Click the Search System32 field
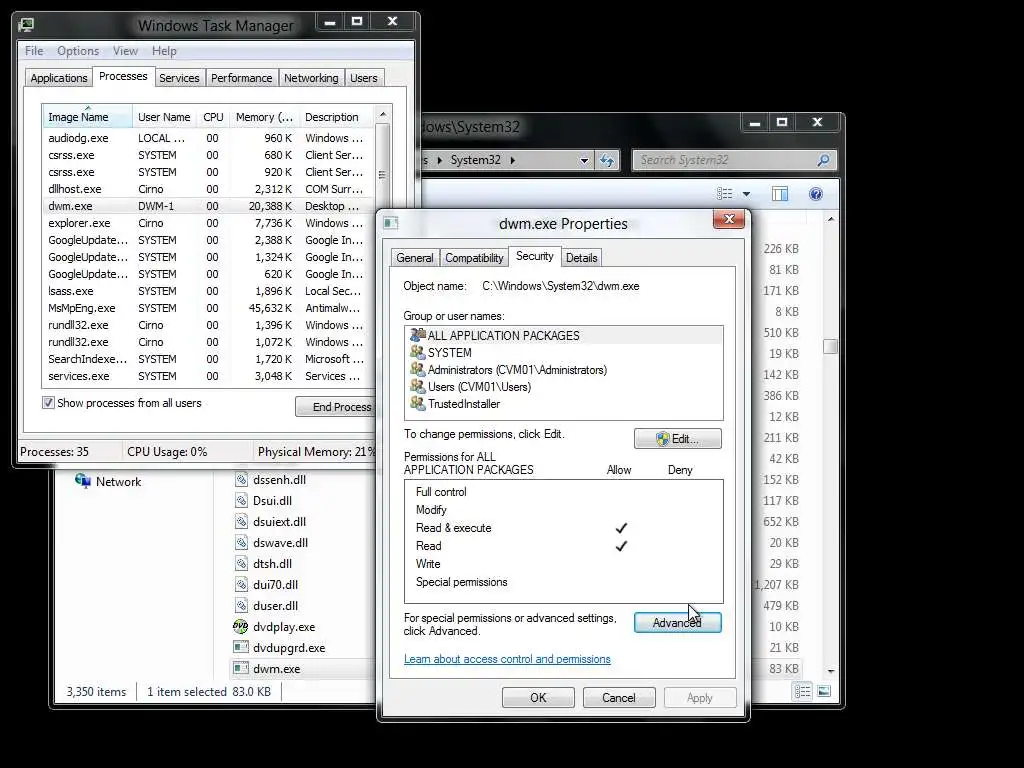This screenshot has width=1024, height=768. pos(734,160)
